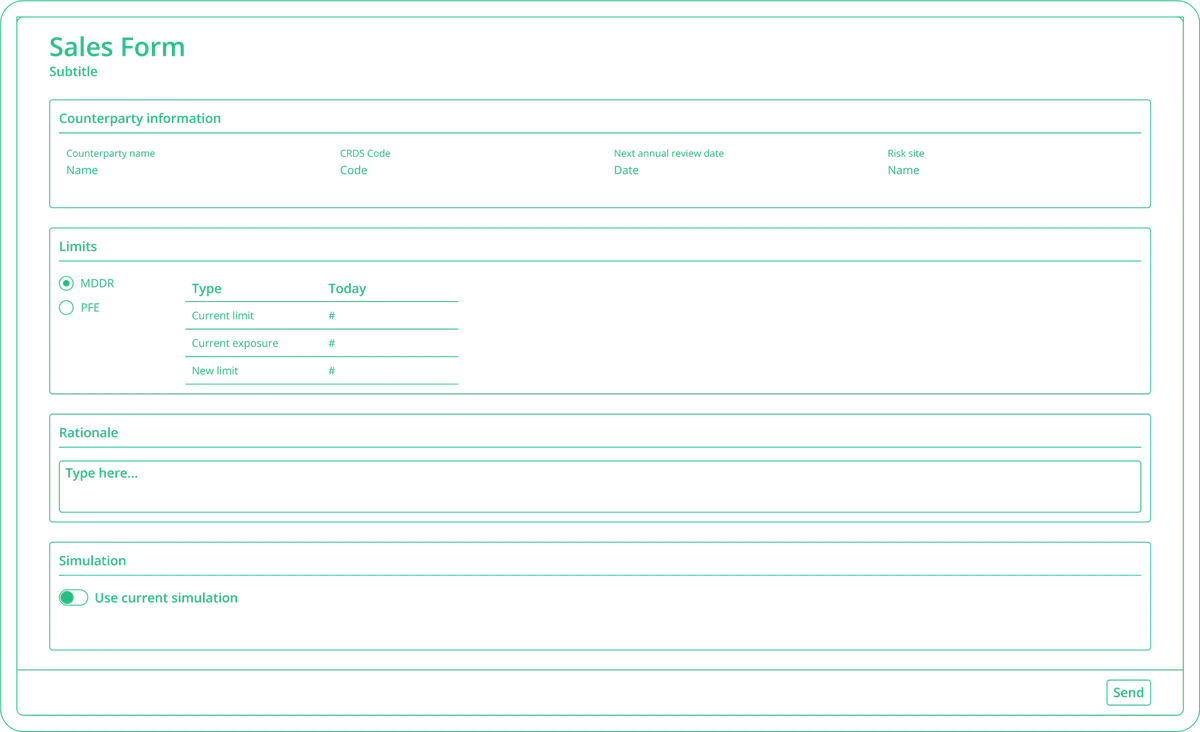Click the Counterparty name field label

111,154
